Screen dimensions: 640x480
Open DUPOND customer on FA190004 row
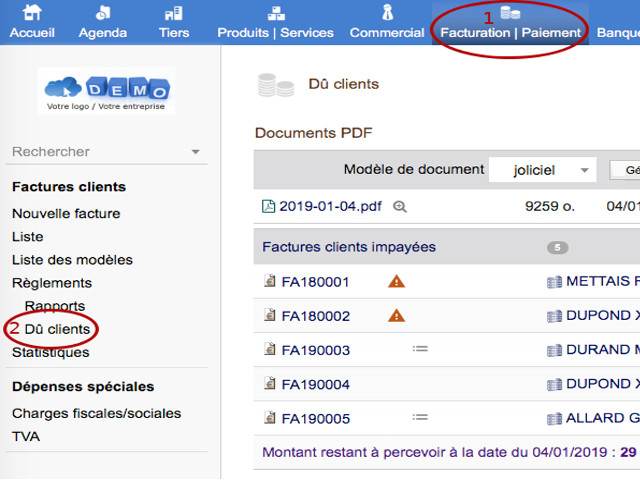603,384
